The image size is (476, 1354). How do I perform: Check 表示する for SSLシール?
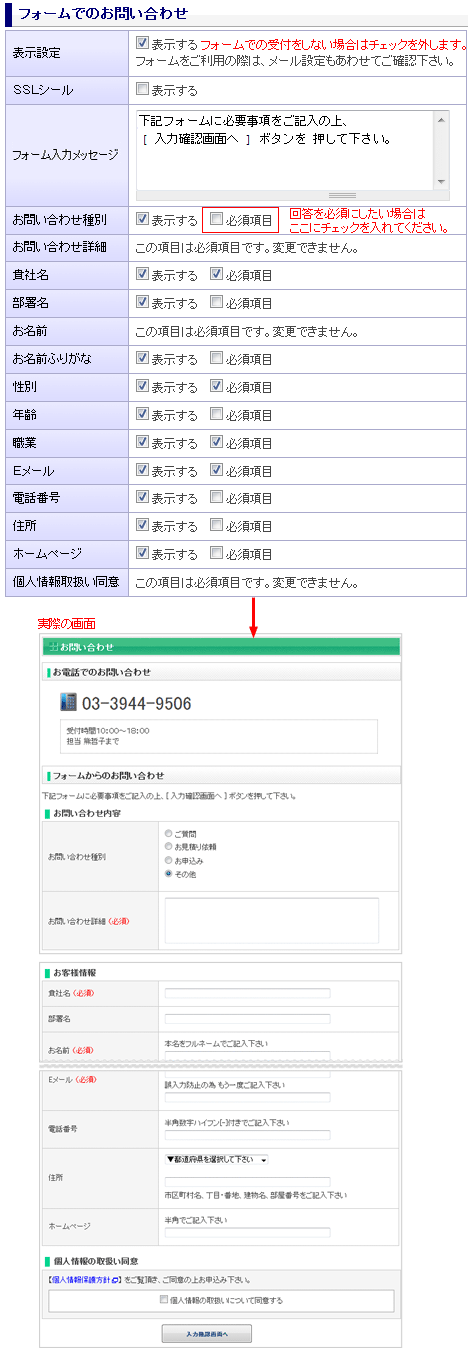[x=142, y=90]
